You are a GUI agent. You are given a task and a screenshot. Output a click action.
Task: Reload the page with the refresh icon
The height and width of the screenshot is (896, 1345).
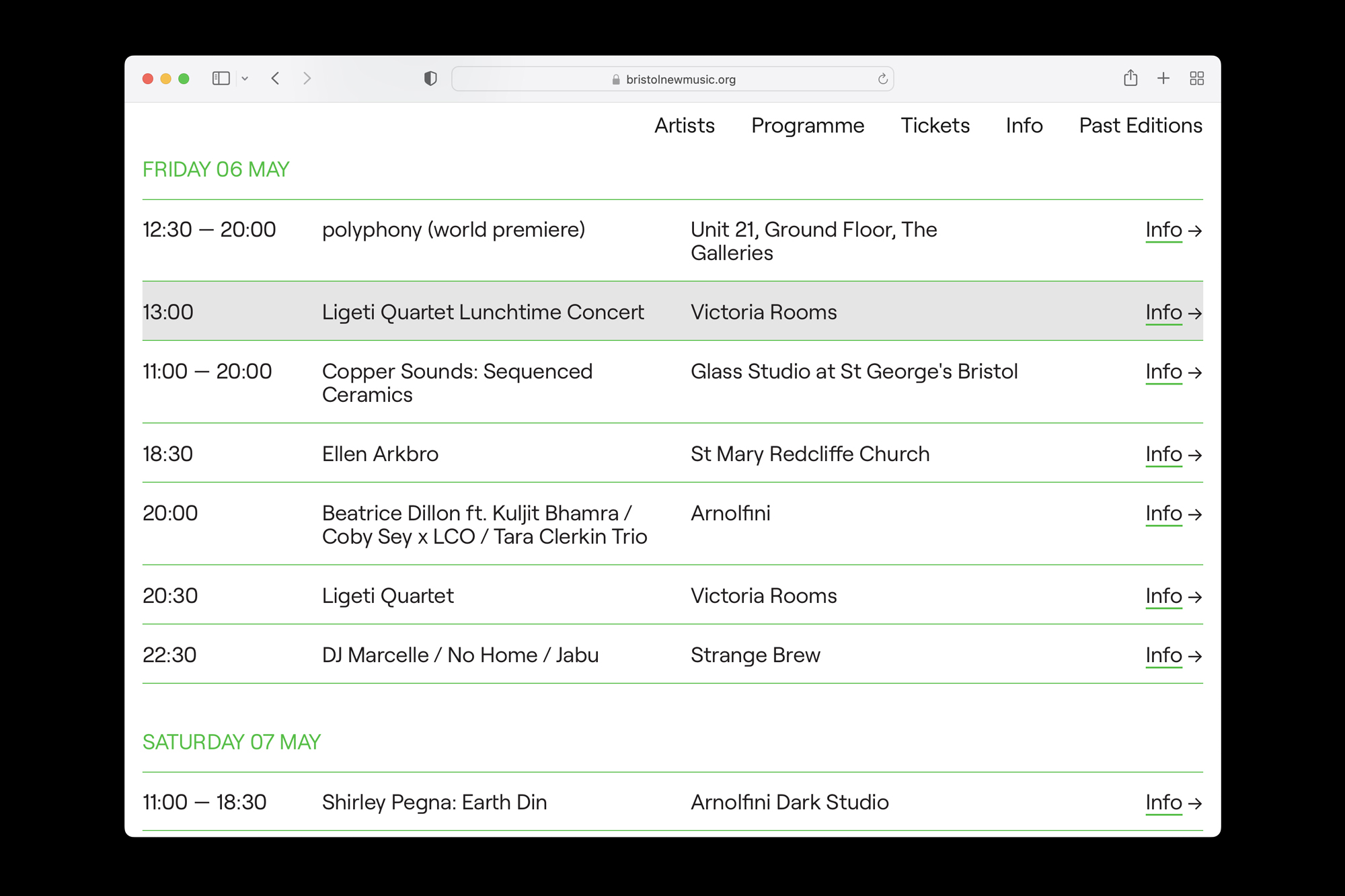(882, 79)
